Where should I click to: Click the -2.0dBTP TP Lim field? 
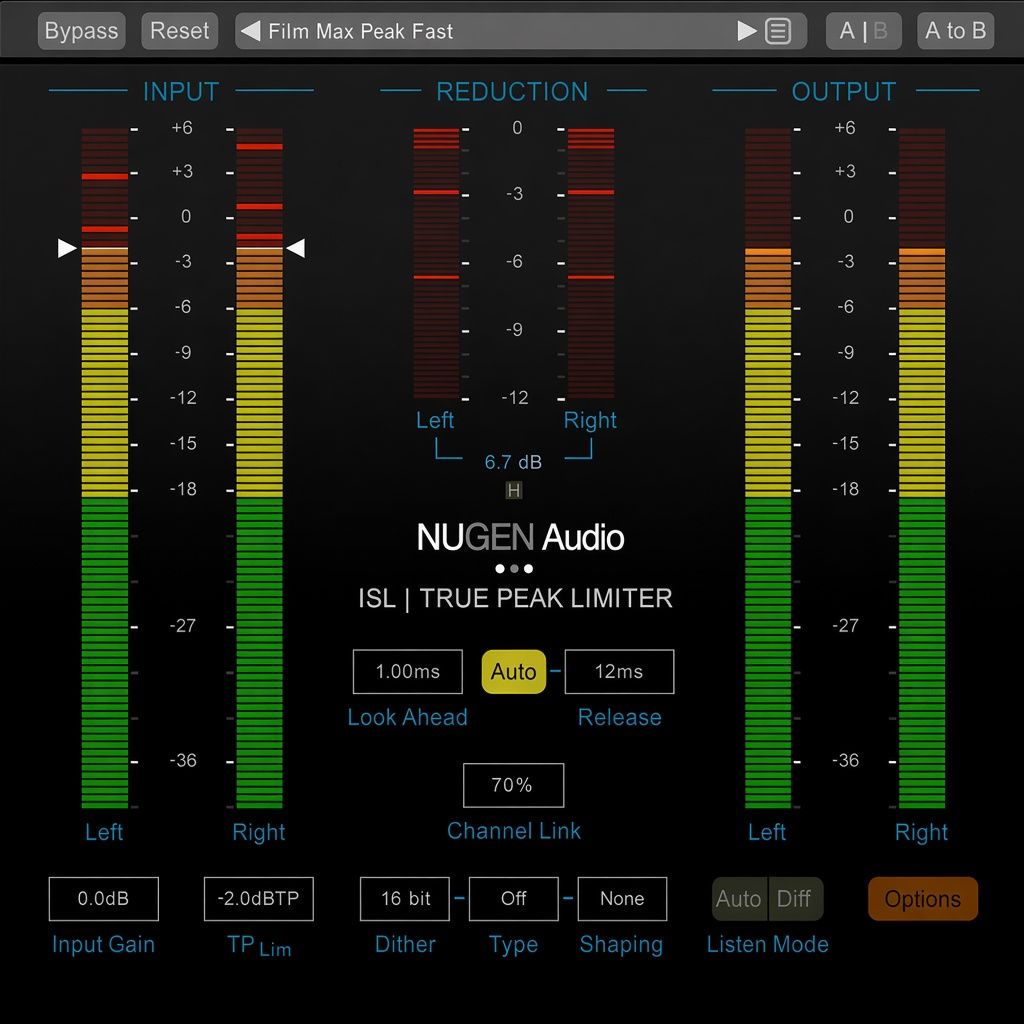tap(259, 899)
